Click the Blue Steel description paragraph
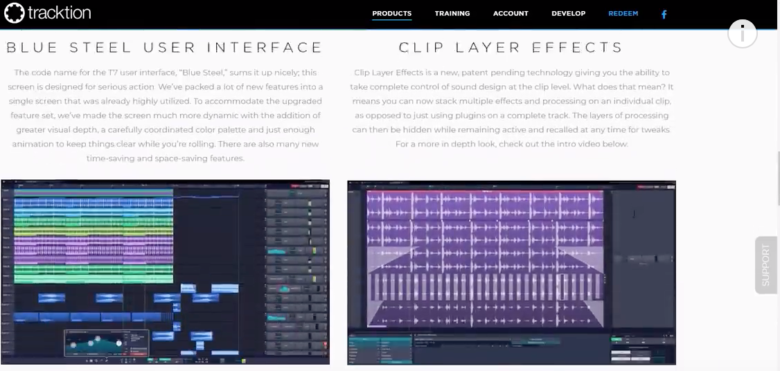Screen dimensions: 780x371 coord(165,115)
